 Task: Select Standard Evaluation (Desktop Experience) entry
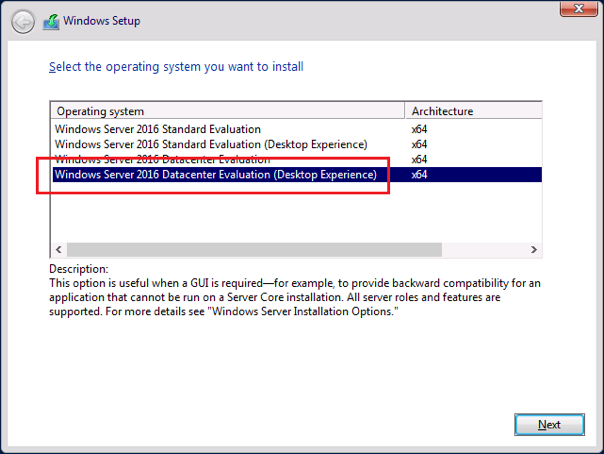coord(211,144)
